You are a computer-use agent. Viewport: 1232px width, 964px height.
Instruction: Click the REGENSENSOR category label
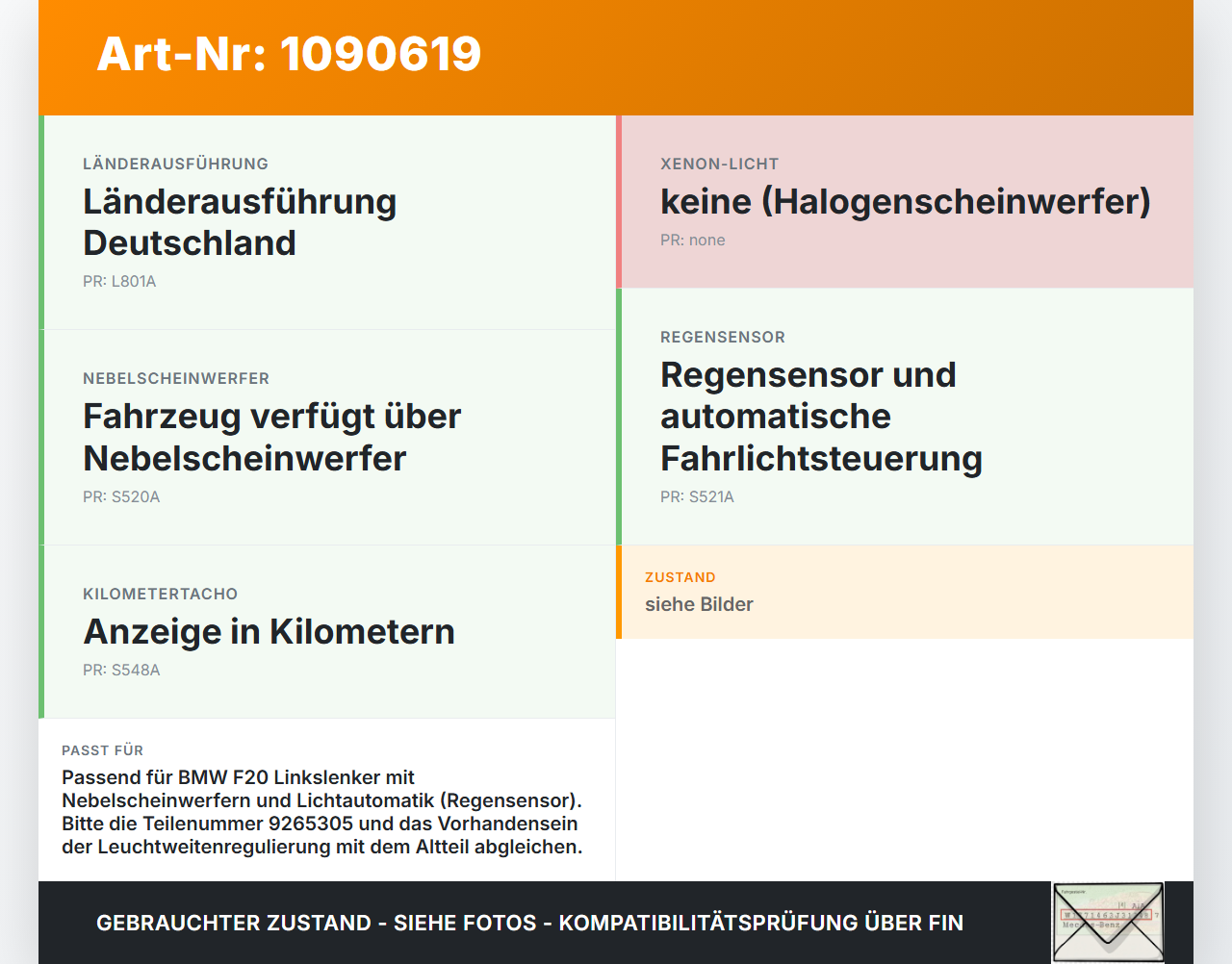[723, 337]
